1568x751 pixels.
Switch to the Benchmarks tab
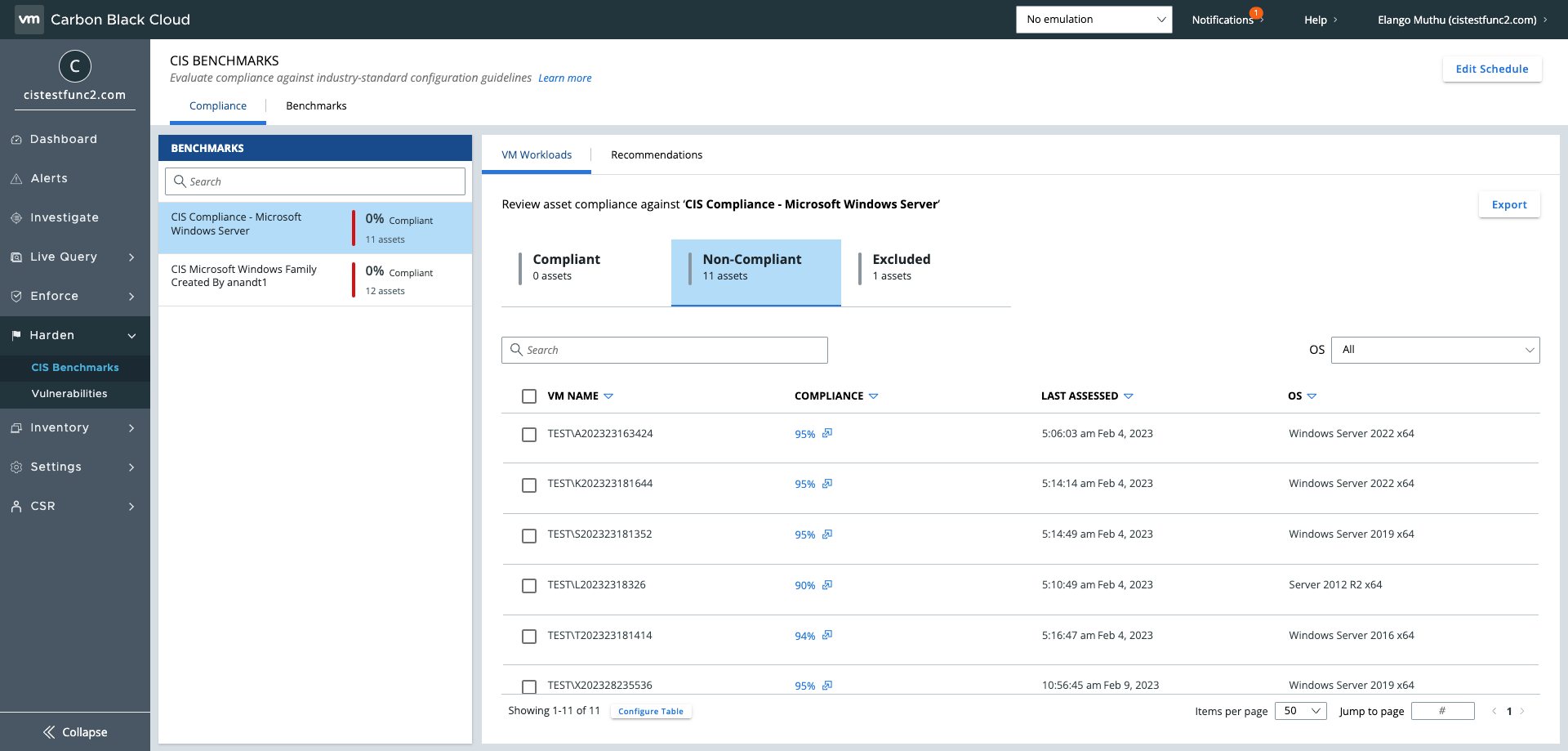316,106
